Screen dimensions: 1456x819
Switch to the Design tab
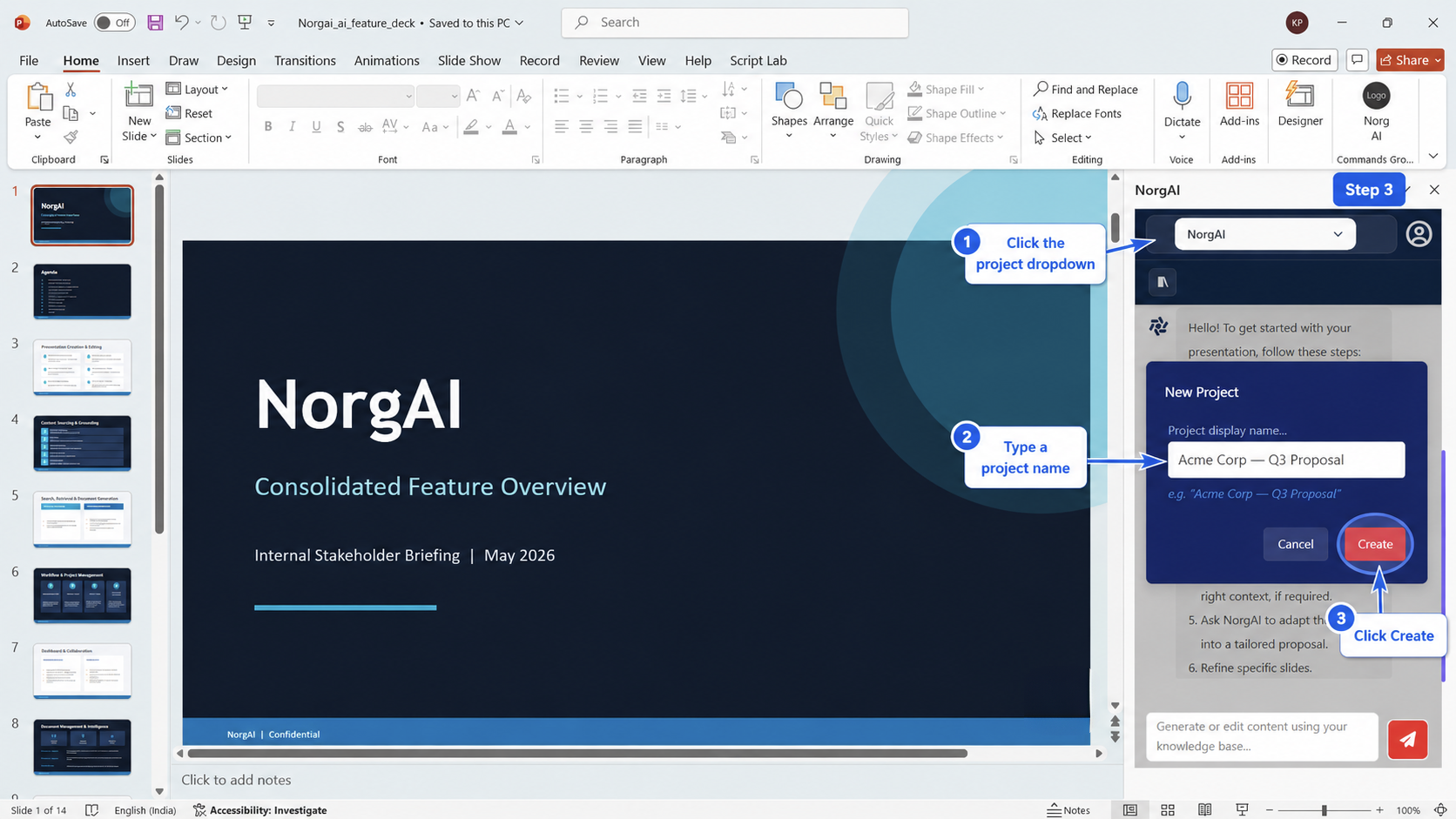click(x=236, y=60)
